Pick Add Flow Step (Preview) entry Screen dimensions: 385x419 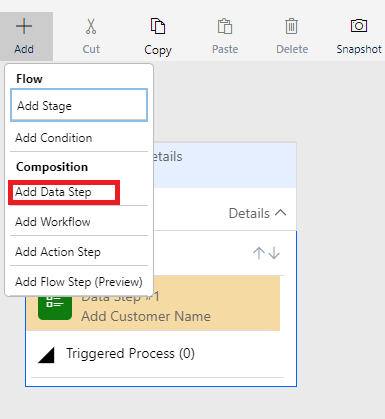(79, 282)
